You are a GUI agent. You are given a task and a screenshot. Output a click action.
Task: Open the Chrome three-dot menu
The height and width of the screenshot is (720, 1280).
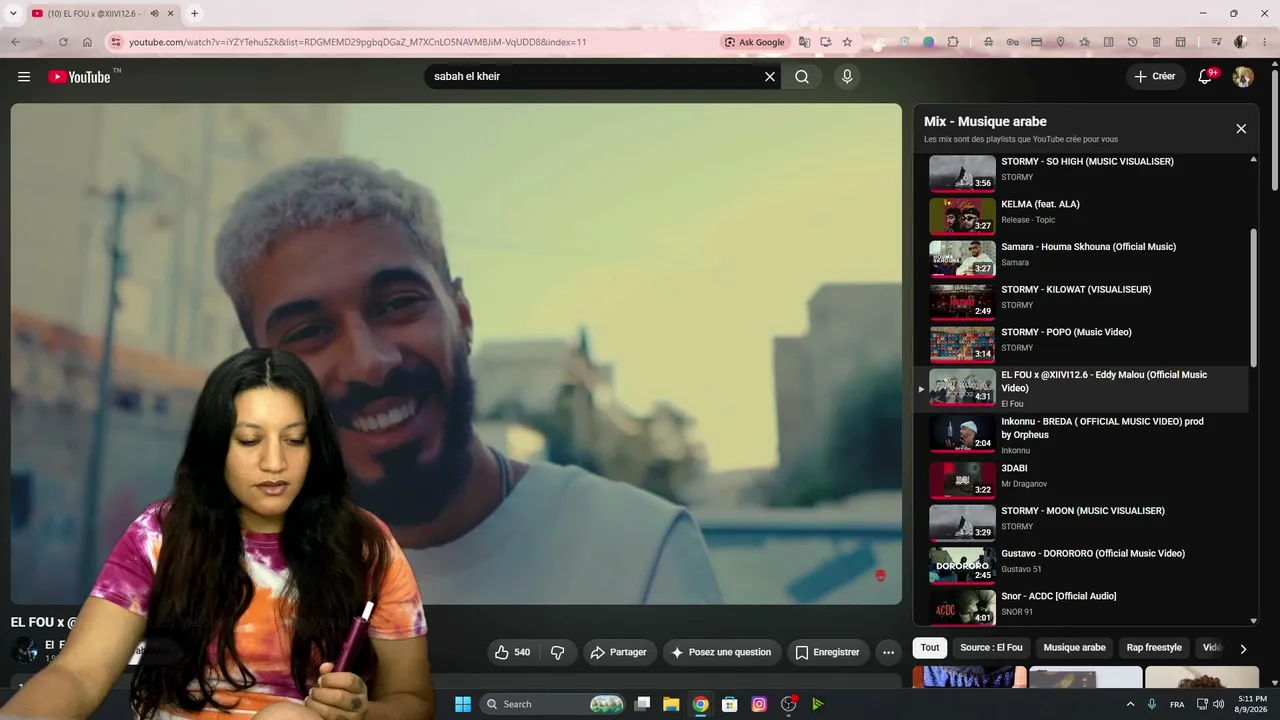[x=1264, y=42]
